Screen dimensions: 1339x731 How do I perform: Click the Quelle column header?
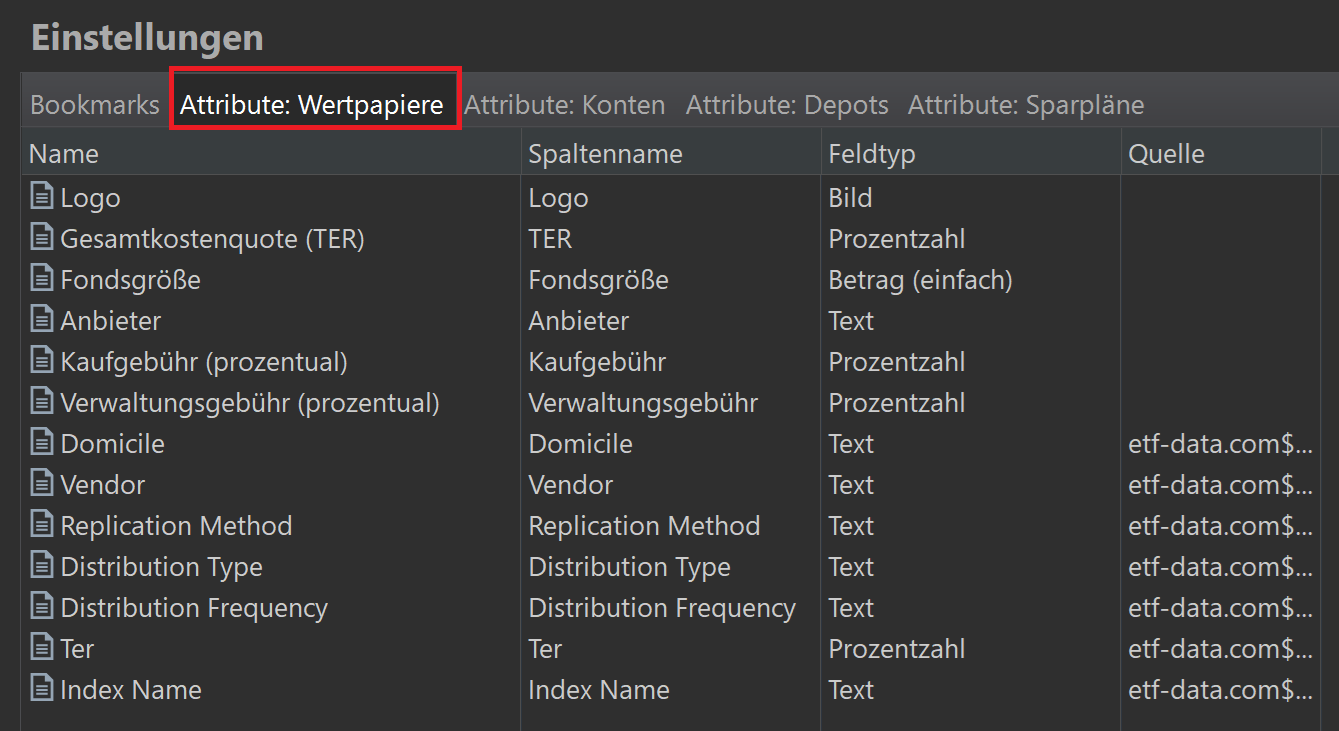[x=1166, y=154]
